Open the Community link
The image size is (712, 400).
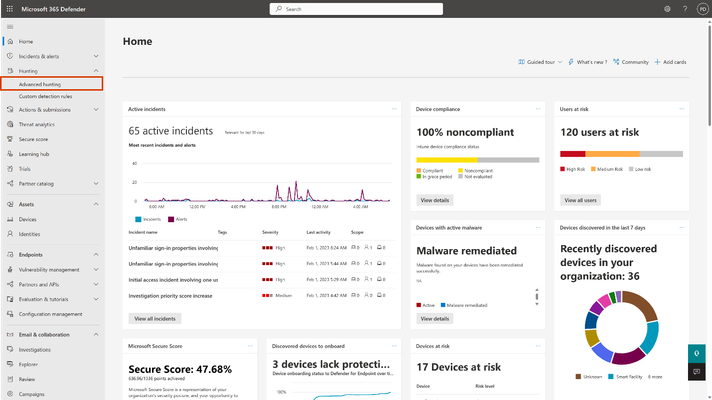pos(631,62)
